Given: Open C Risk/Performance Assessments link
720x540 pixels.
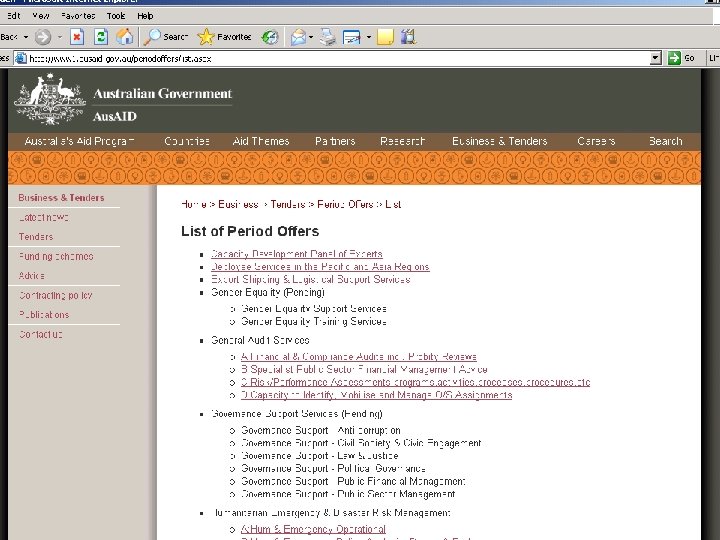Looking at the screenshot, I should [x=416, y=382].
